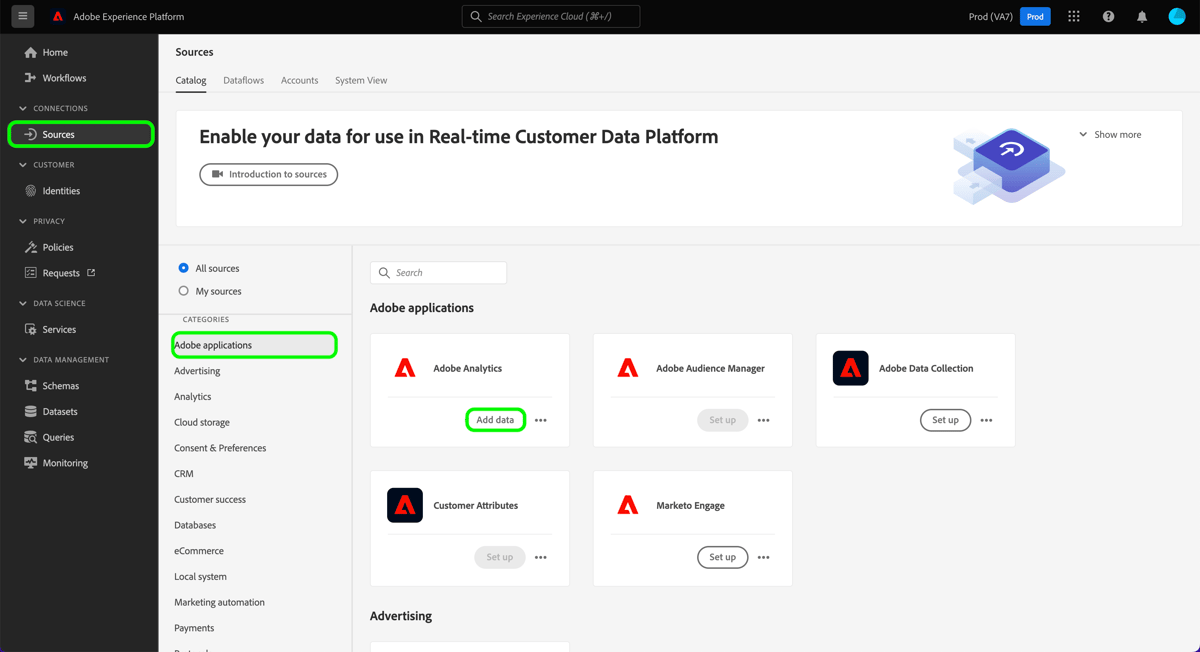Open Identities under Customer

(60, 190)
